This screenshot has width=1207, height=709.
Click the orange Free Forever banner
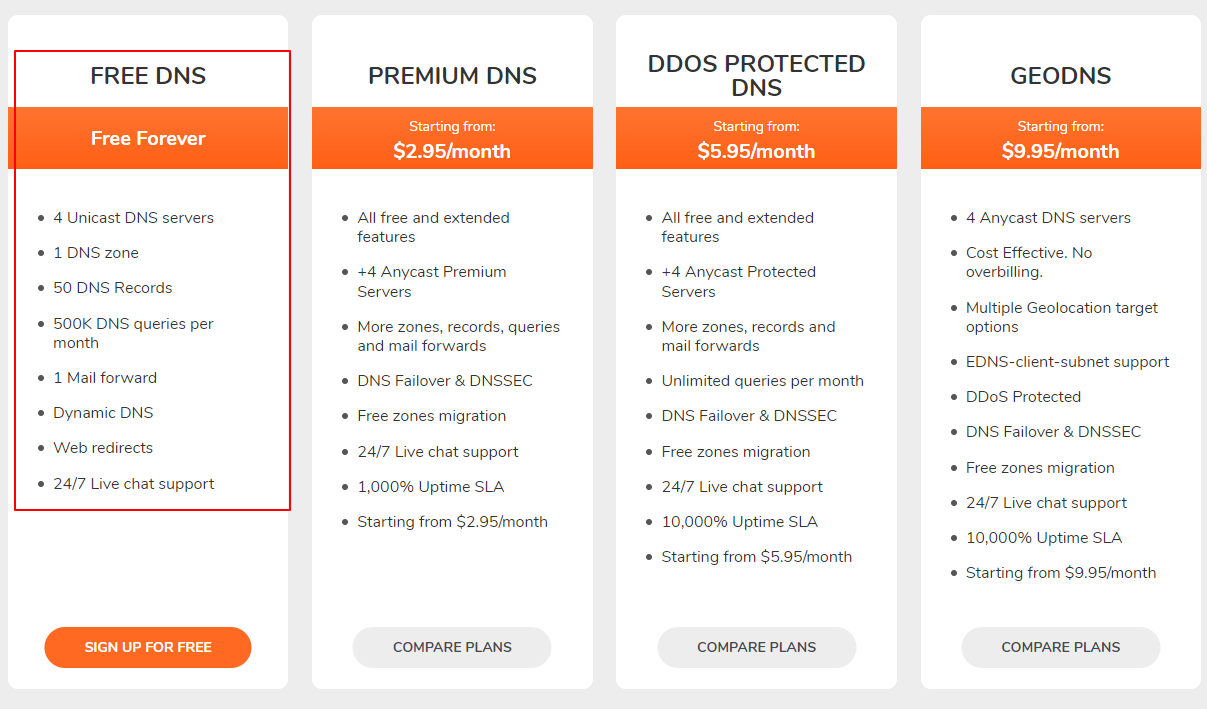(148, 138)
